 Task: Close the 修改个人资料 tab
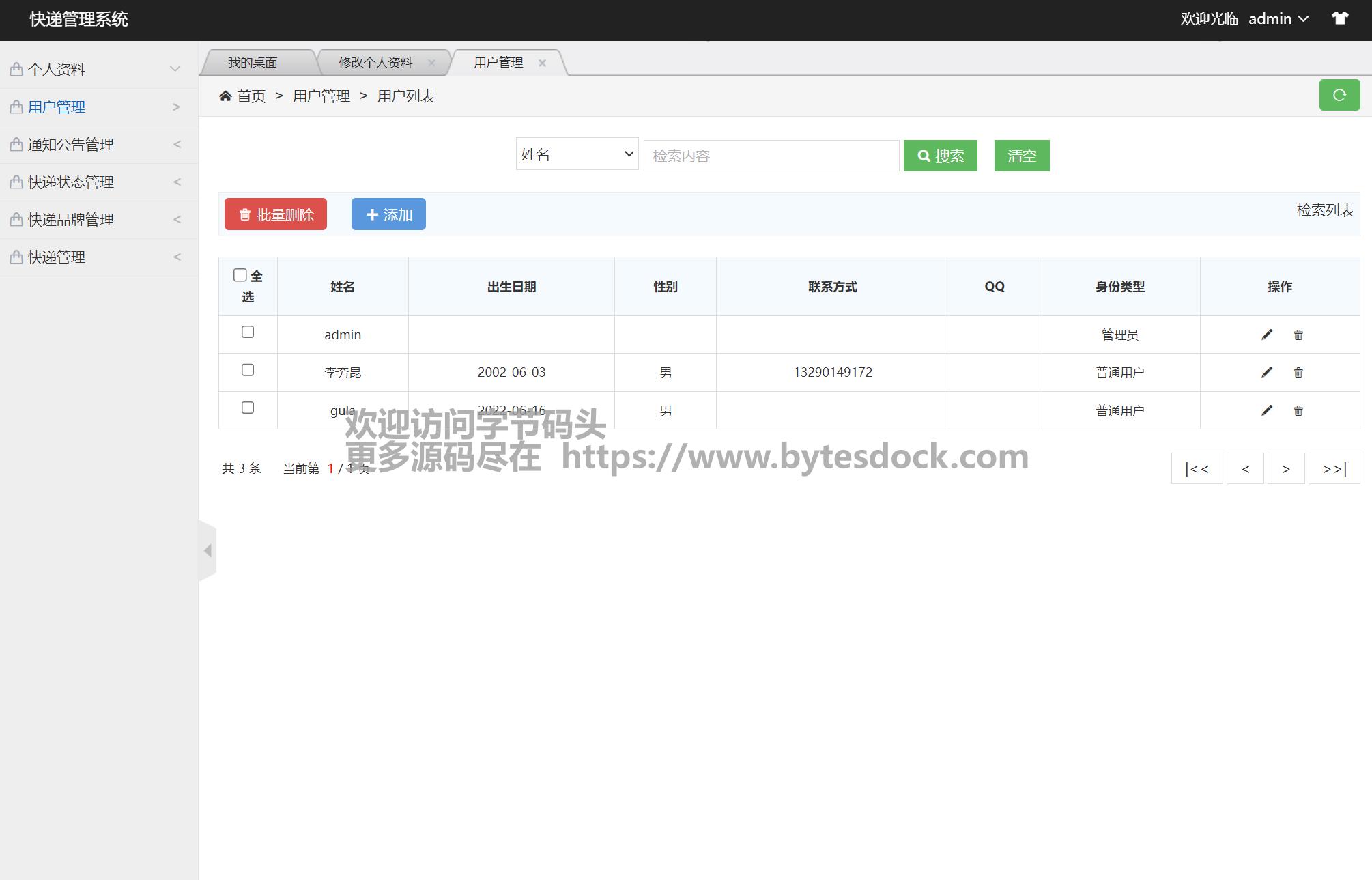(431, 63)
